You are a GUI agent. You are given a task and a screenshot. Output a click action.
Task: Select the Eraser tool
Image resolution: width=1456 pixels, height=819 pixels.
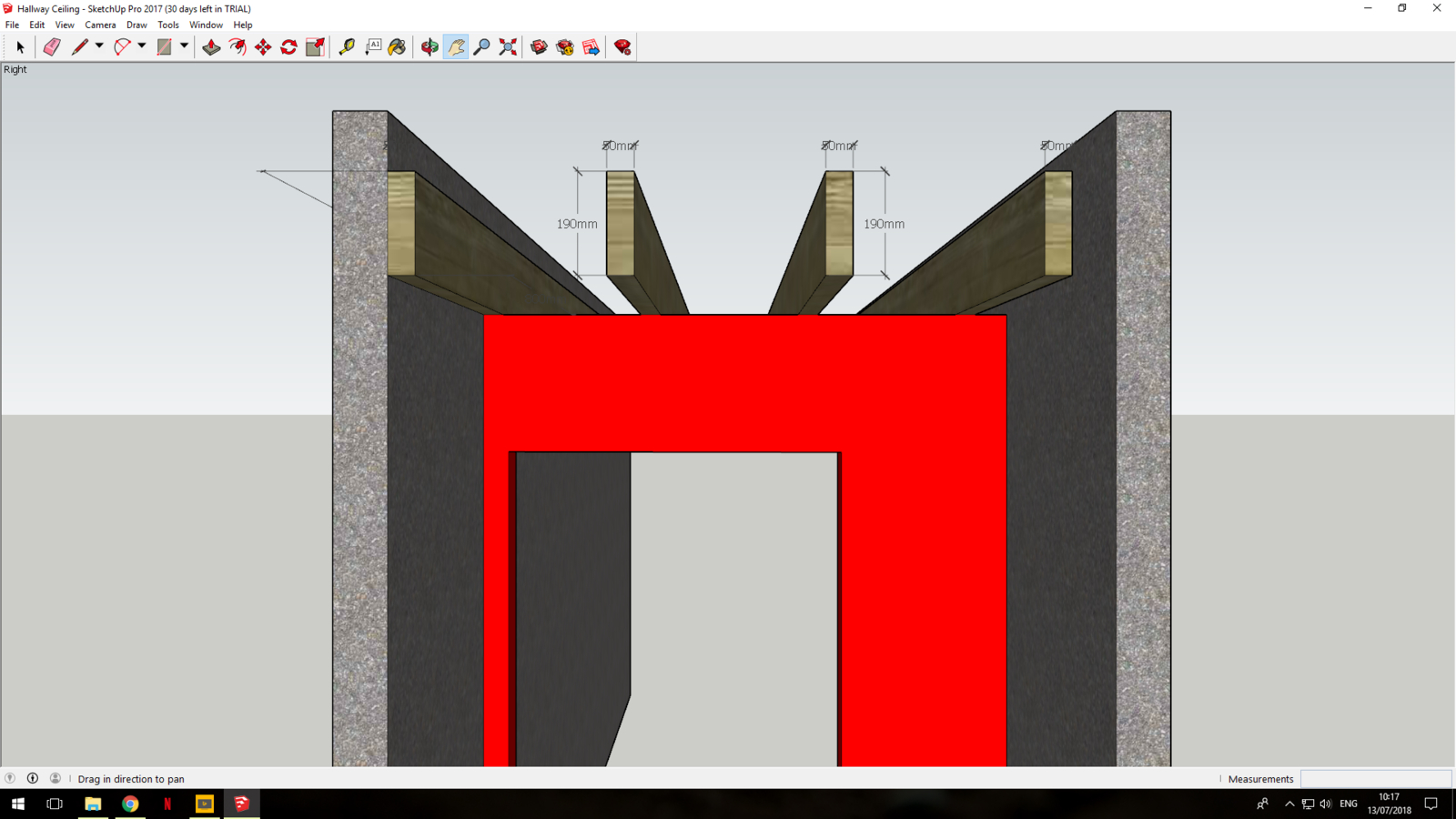pyautogui.click(x=51, y=46)
